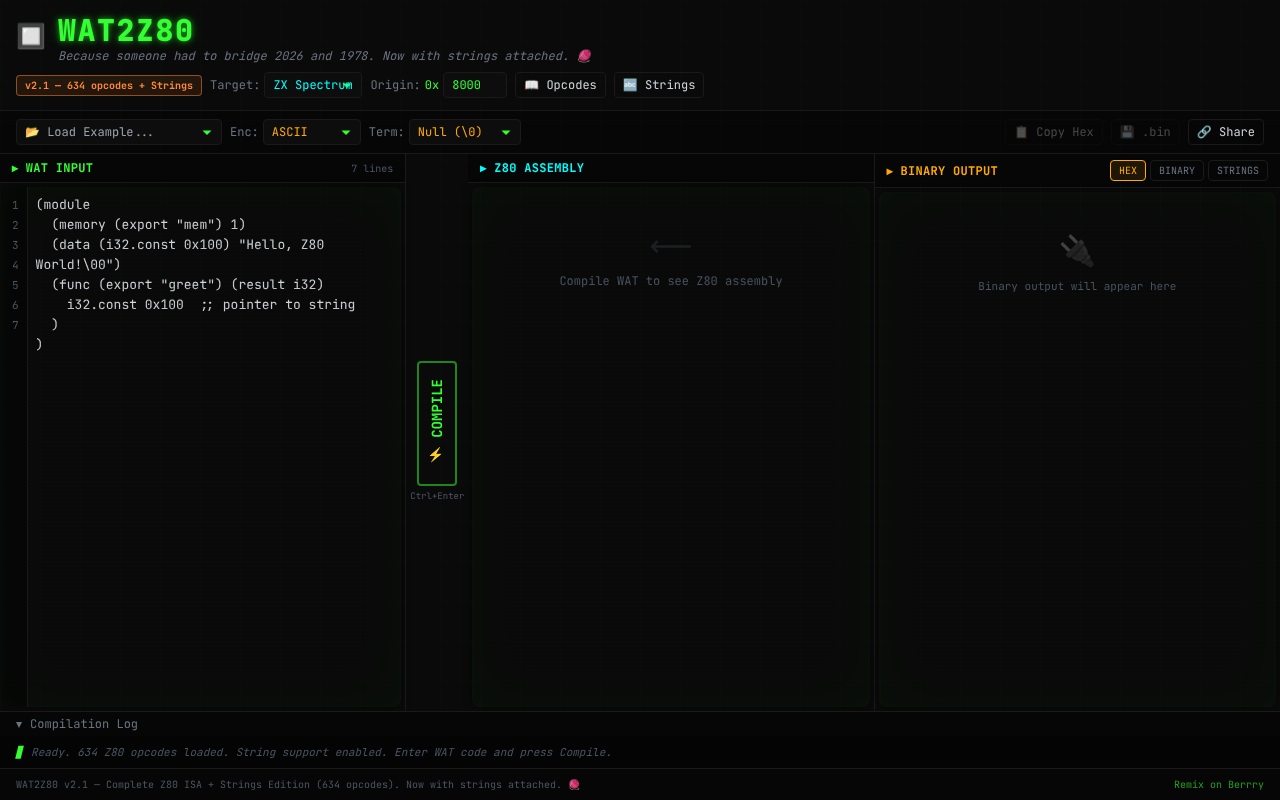Click the footer WAT2Z80 v2.1 text
1280x800 pixels.
(x=298, y=785)
